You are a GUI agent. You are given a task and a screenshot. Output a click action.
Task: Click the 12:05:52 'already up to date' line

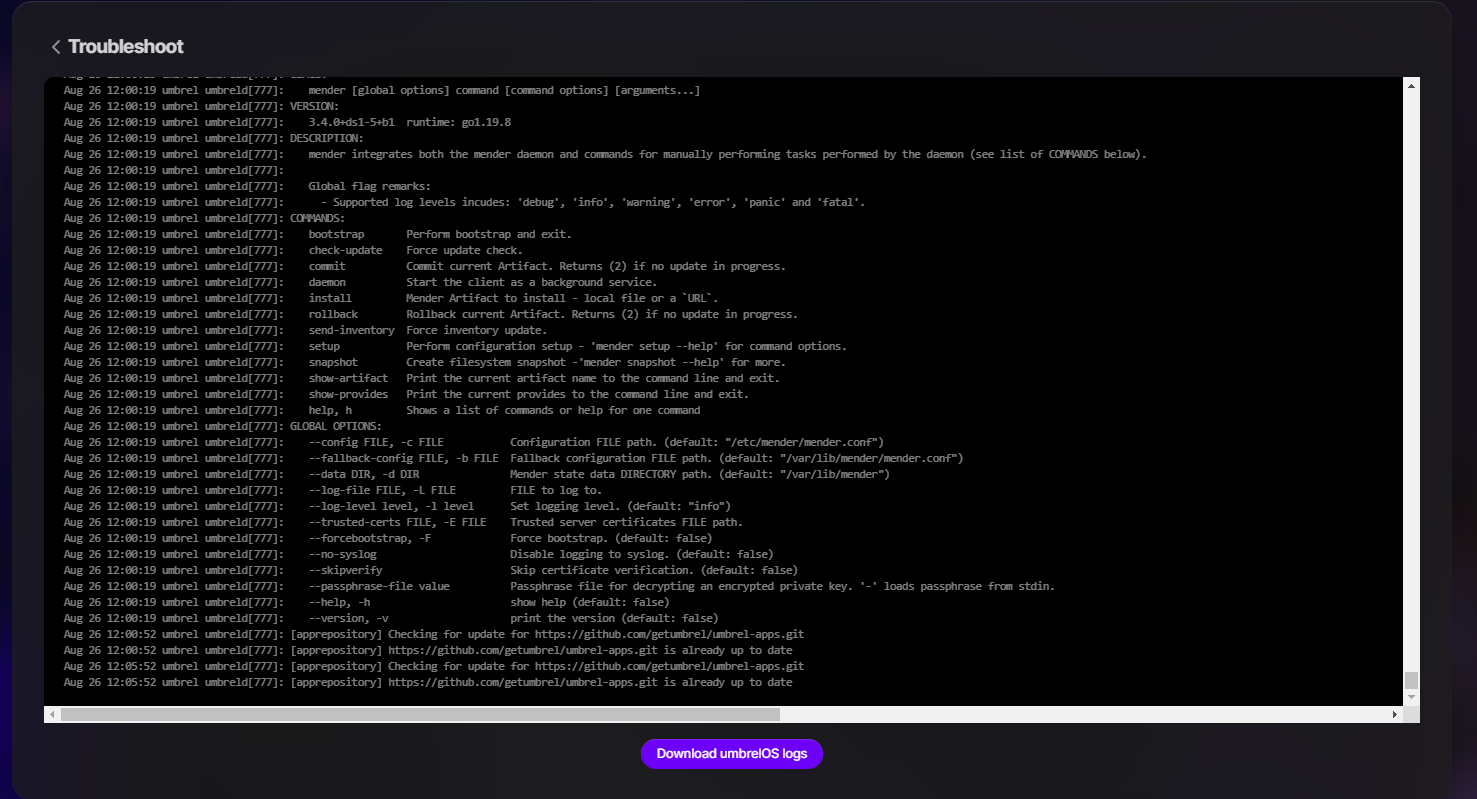[427, 682]
